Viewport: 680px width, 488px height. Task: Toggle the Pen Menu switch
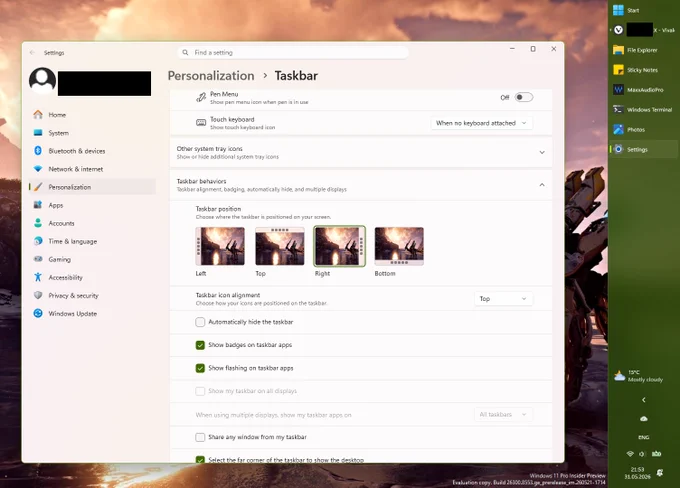(x=523, y=97)
